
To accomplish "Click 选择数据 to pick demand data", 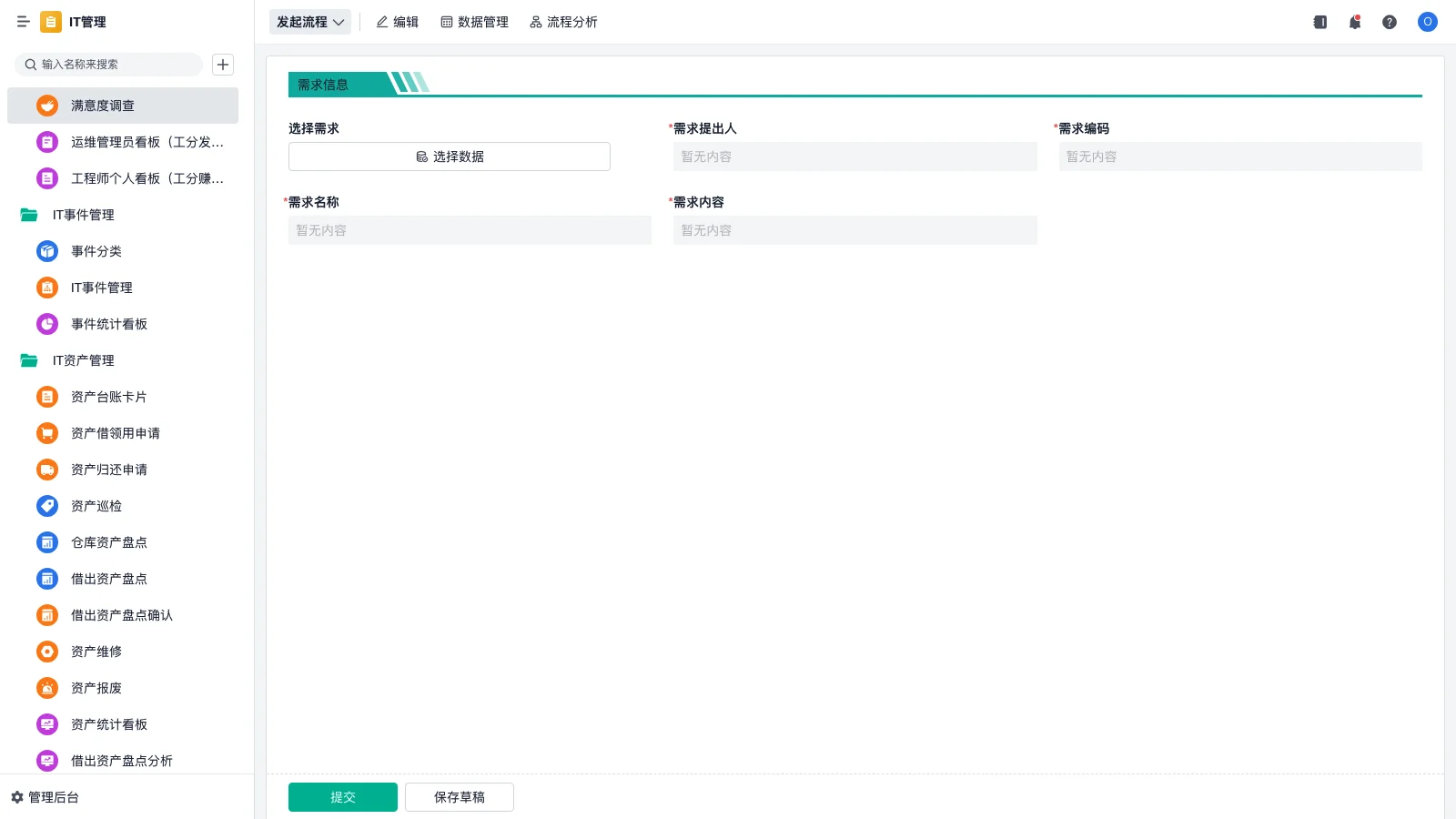I will point(449,156).
